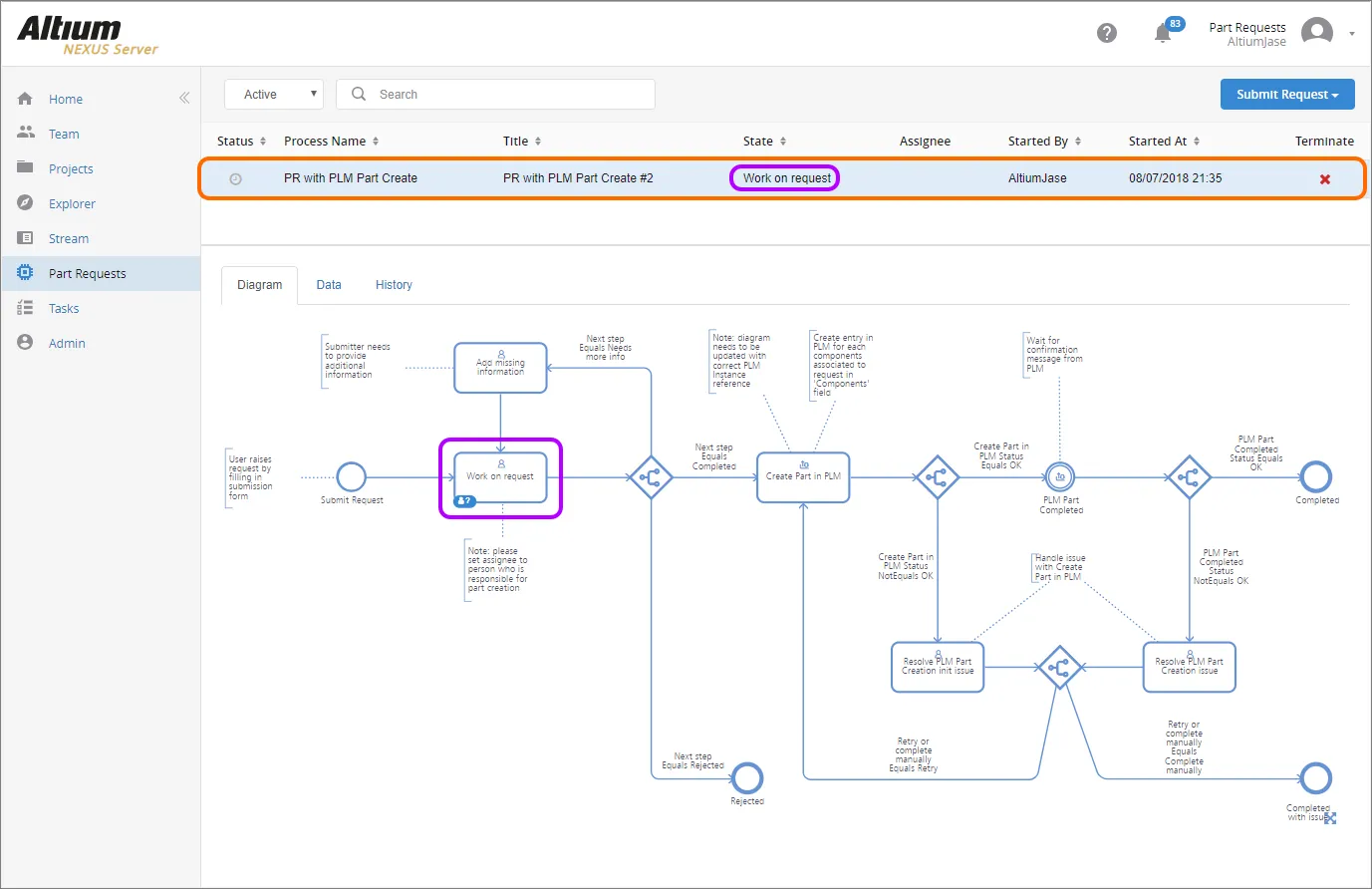The height and width of the screenshot is (889, 1372).
Task: Click the Part Requests chip icon
Action: 26,272
